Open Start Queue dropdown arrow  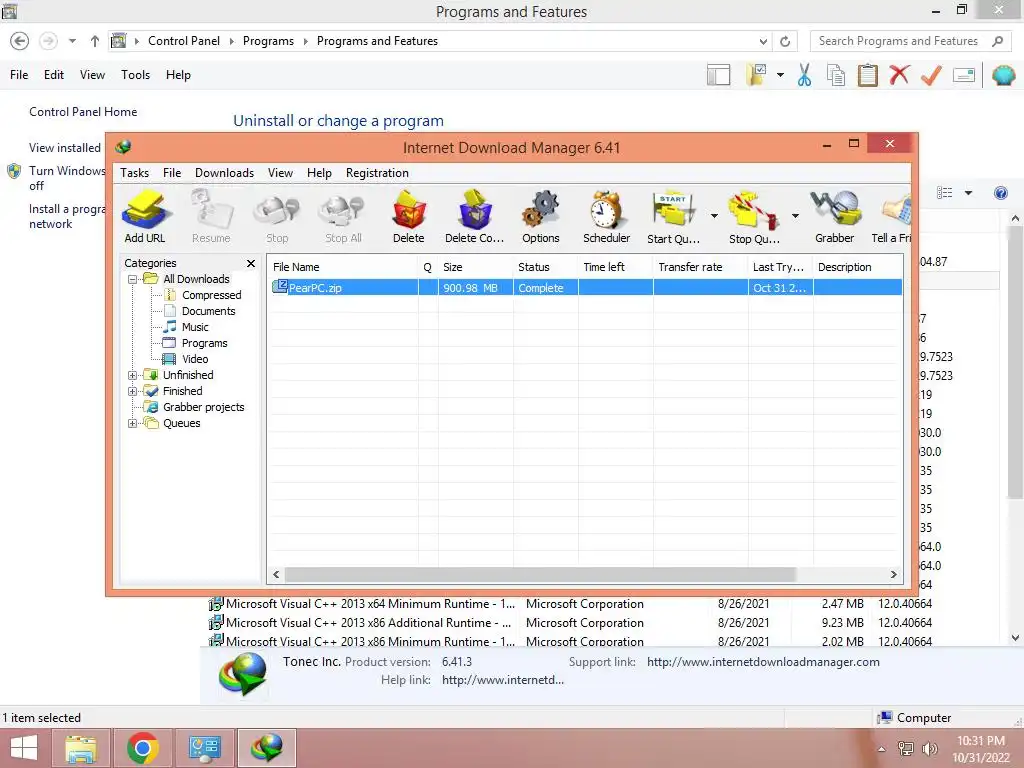pos(714,216)
